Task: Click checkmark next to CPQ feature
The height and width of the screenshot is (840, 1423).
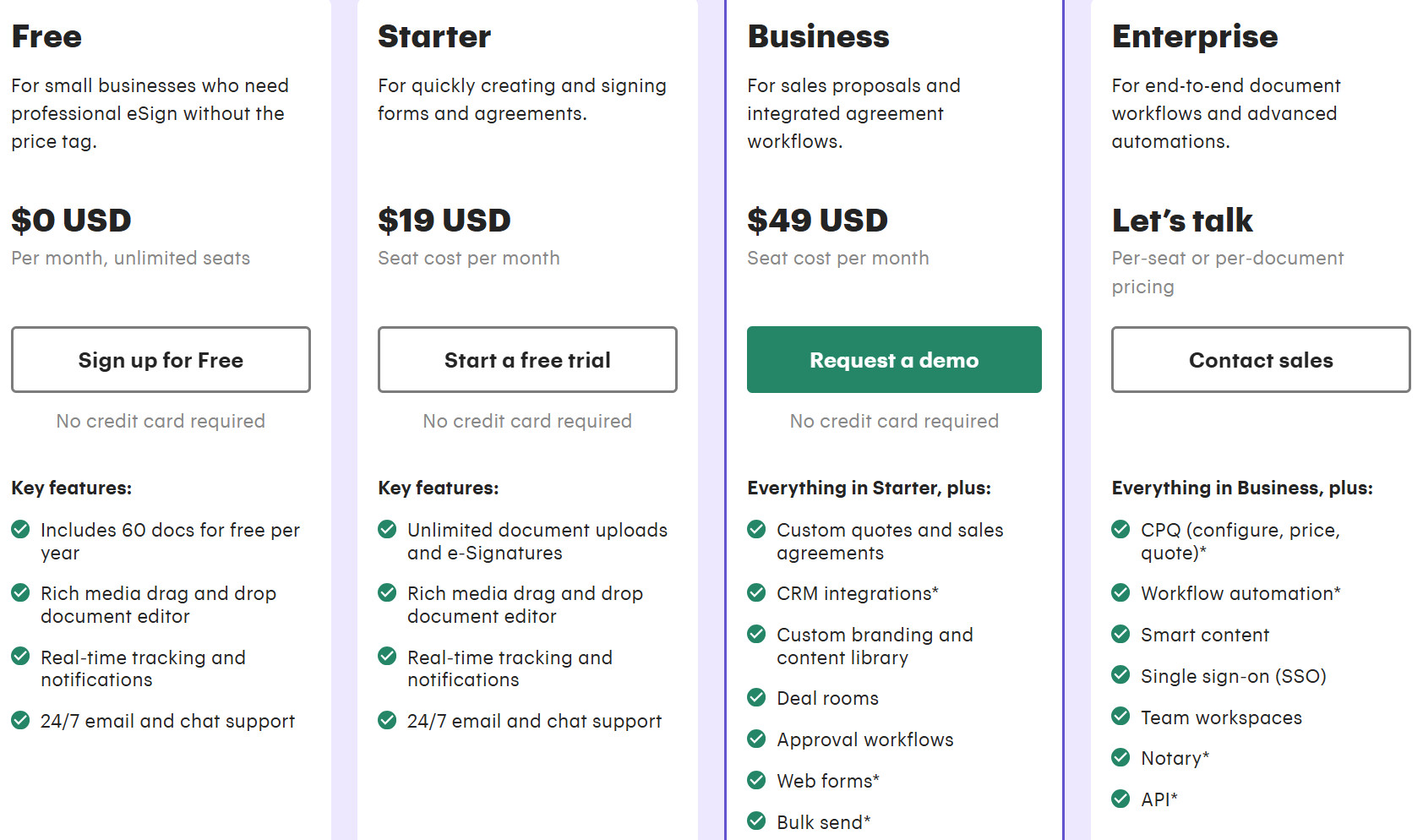Action: [x=1120, y=530]
